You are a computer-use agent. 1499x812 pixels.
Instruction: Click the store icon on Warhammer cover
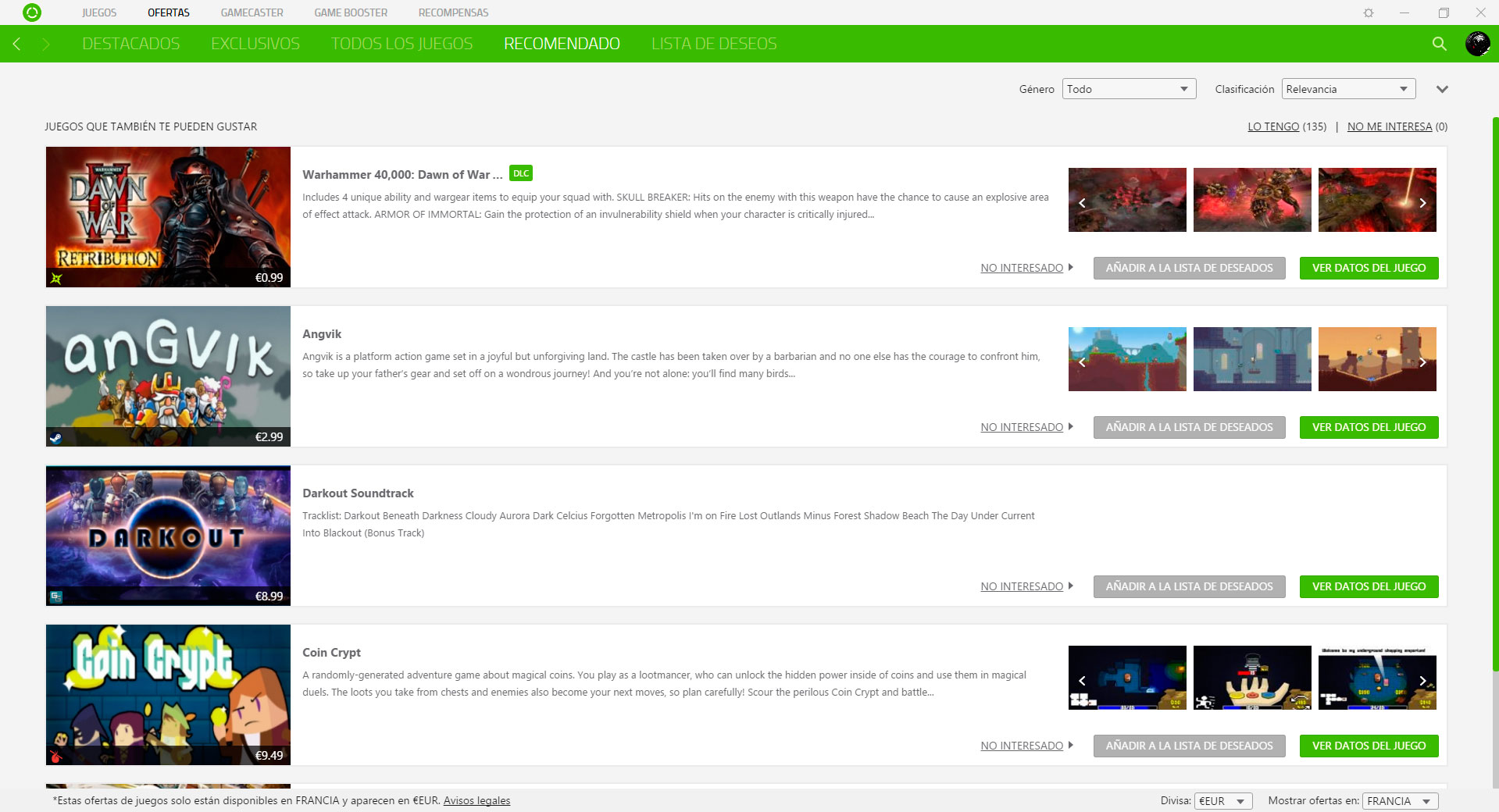click(x=56, y=278)
